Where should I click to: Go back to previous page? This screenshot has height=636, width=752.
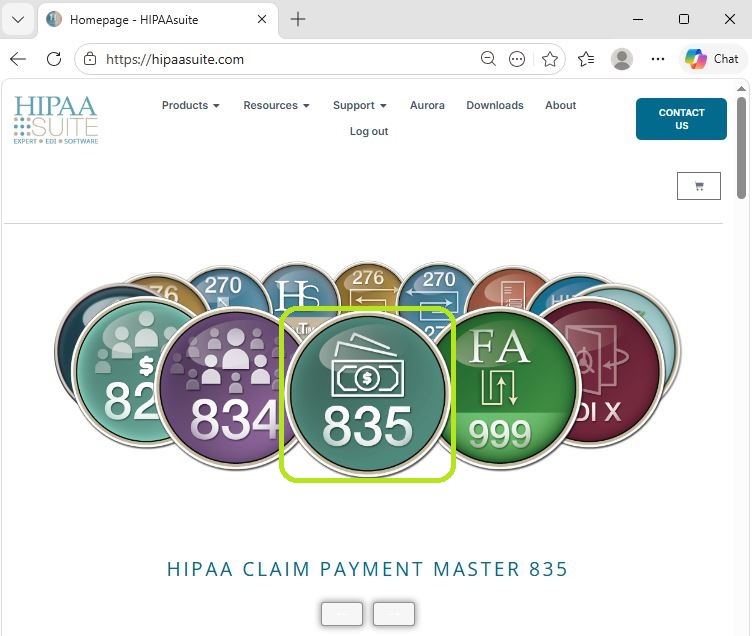(18, 59)
